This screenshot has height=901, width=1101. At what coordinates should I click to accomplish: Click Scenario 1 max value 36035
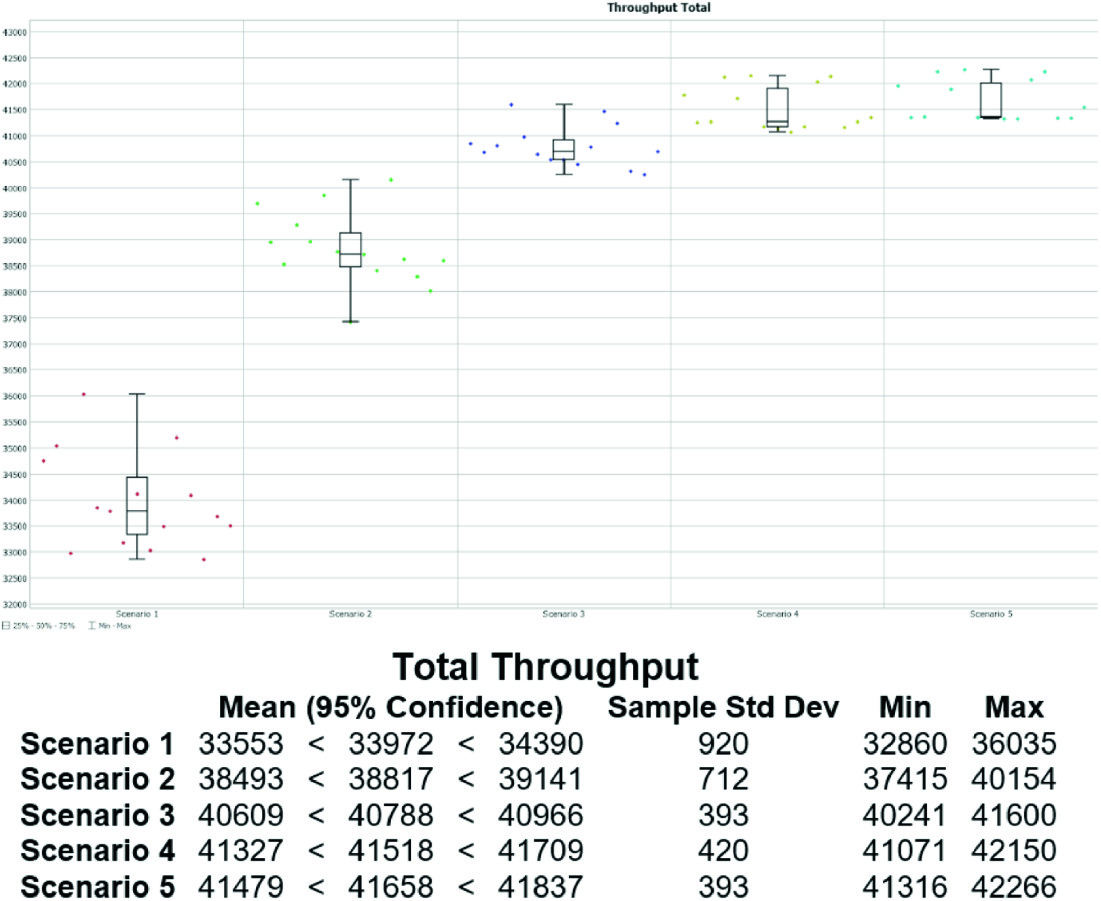coord(1014,744)
